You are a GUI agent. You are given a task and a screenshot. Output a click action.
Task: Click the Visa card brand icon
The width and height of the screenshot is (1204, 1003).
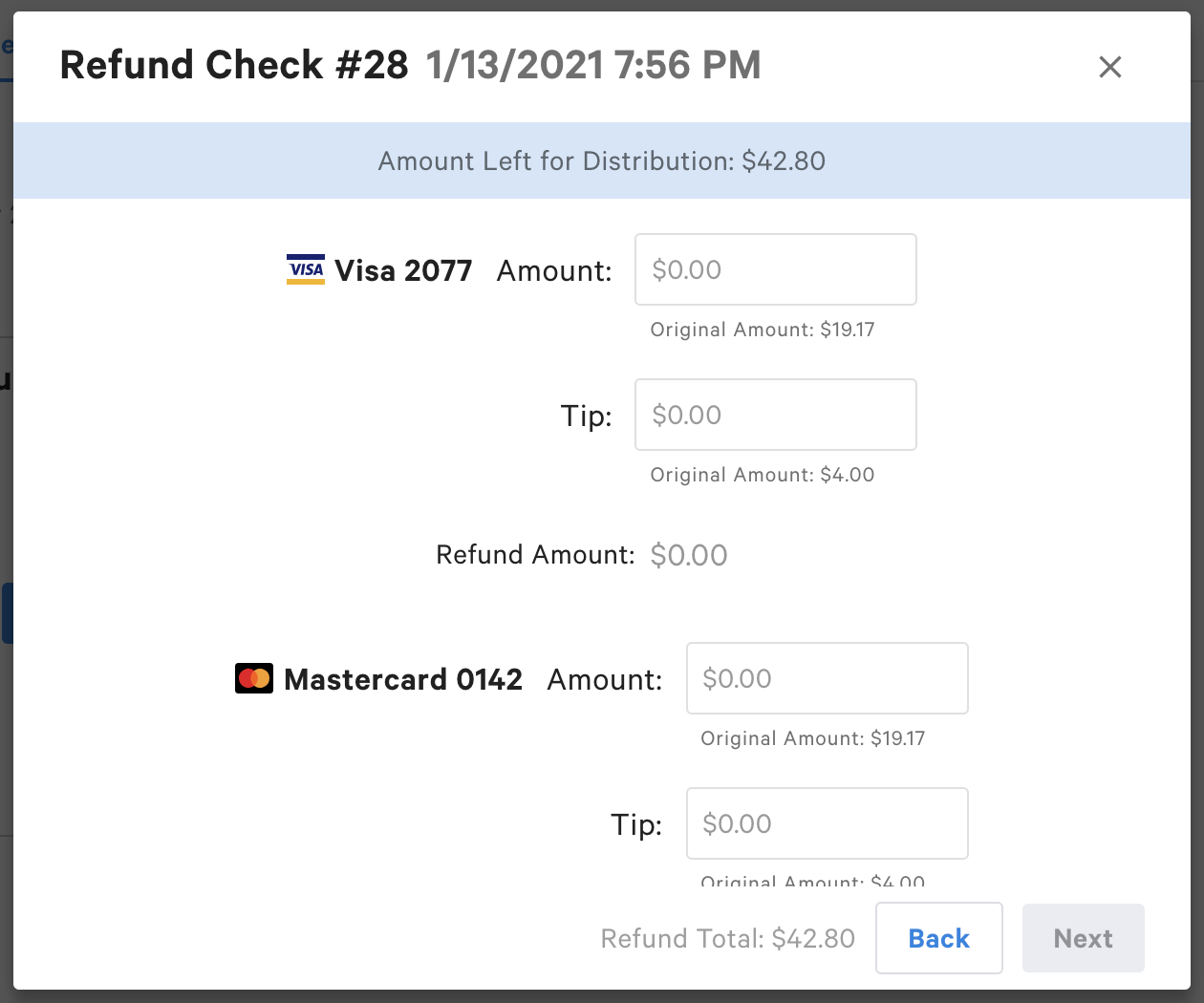pos(305,269)
